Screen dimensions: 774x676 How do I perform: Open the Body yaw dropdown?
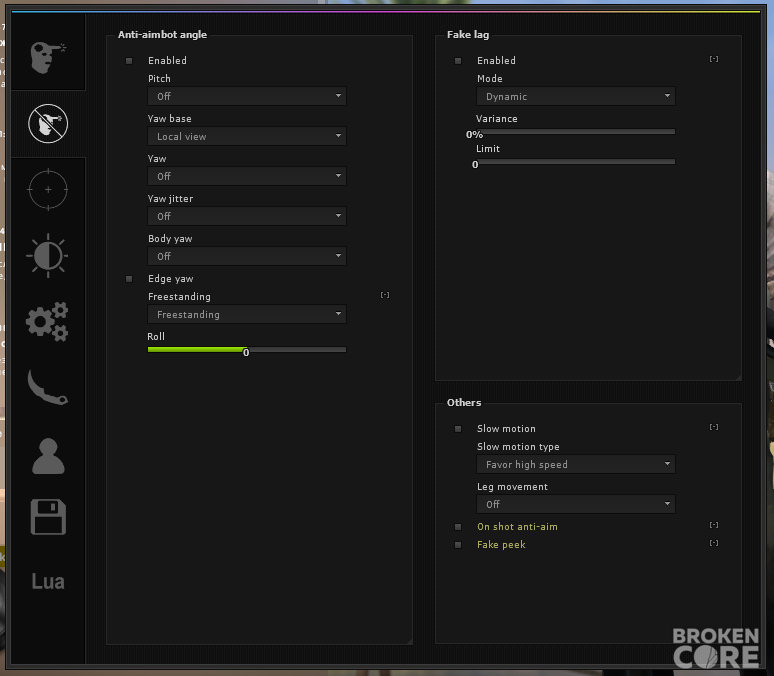247,256
